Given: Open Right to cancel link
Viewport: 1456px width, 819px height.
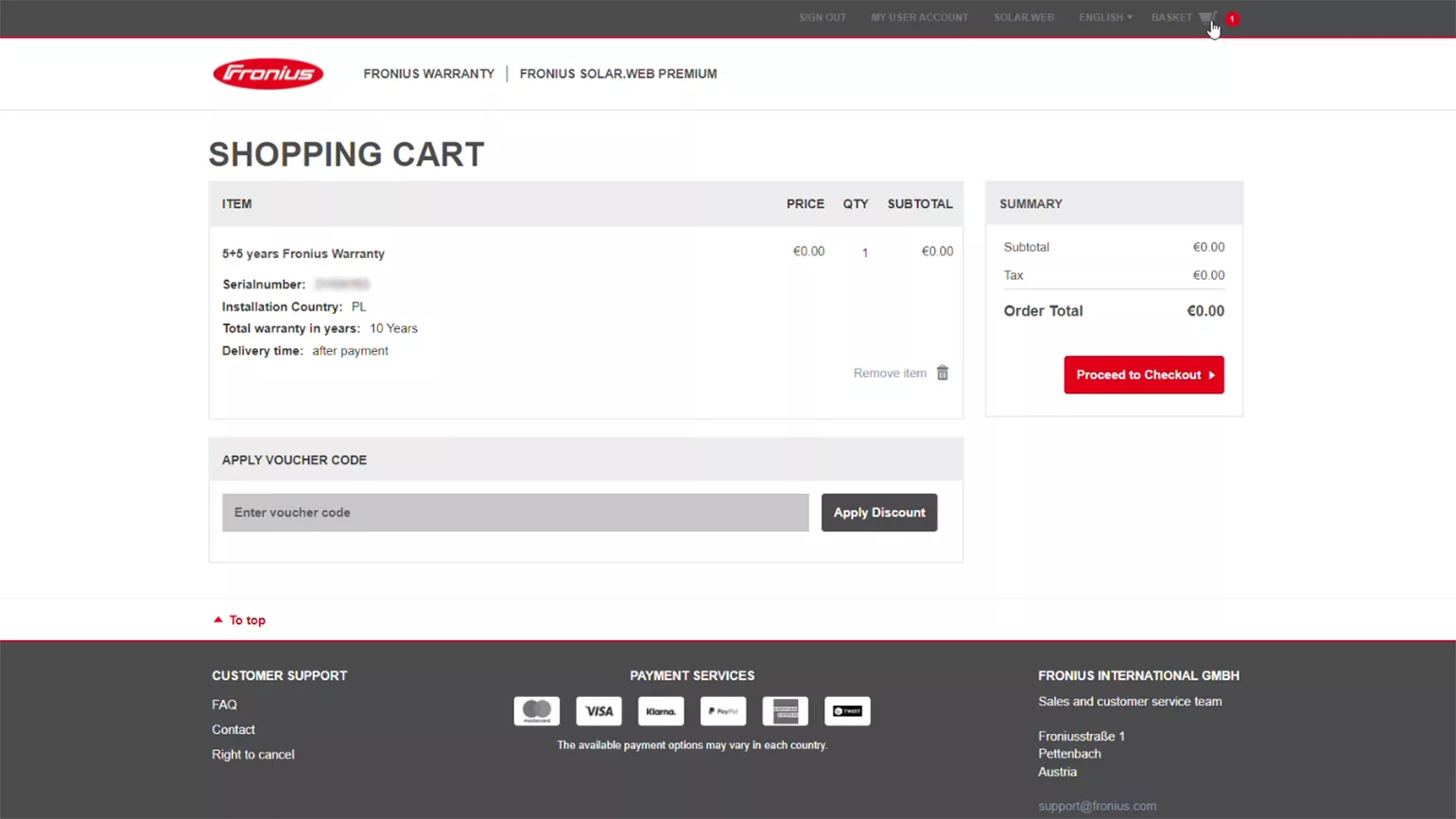Looking at the screenshot, I should [253, 755].
